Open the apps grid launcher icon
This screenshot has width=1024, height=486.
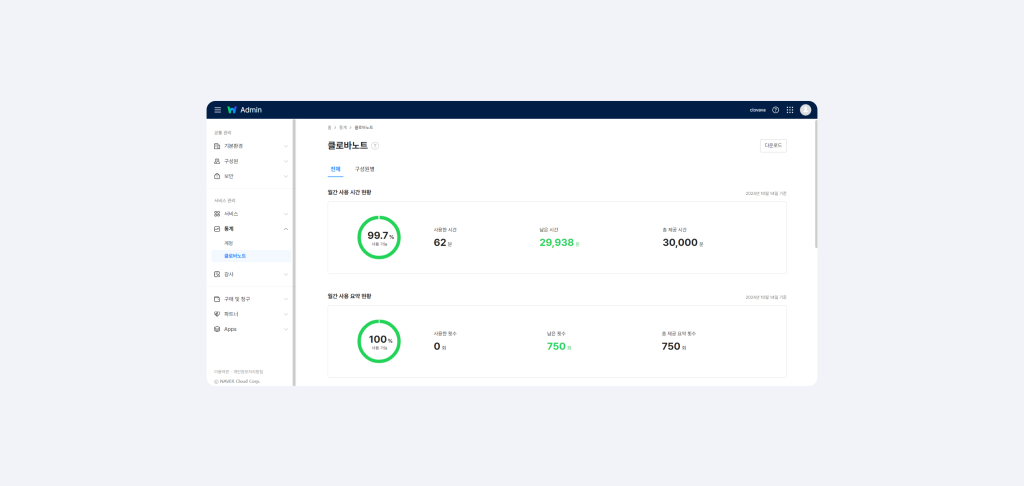[789, 110]
